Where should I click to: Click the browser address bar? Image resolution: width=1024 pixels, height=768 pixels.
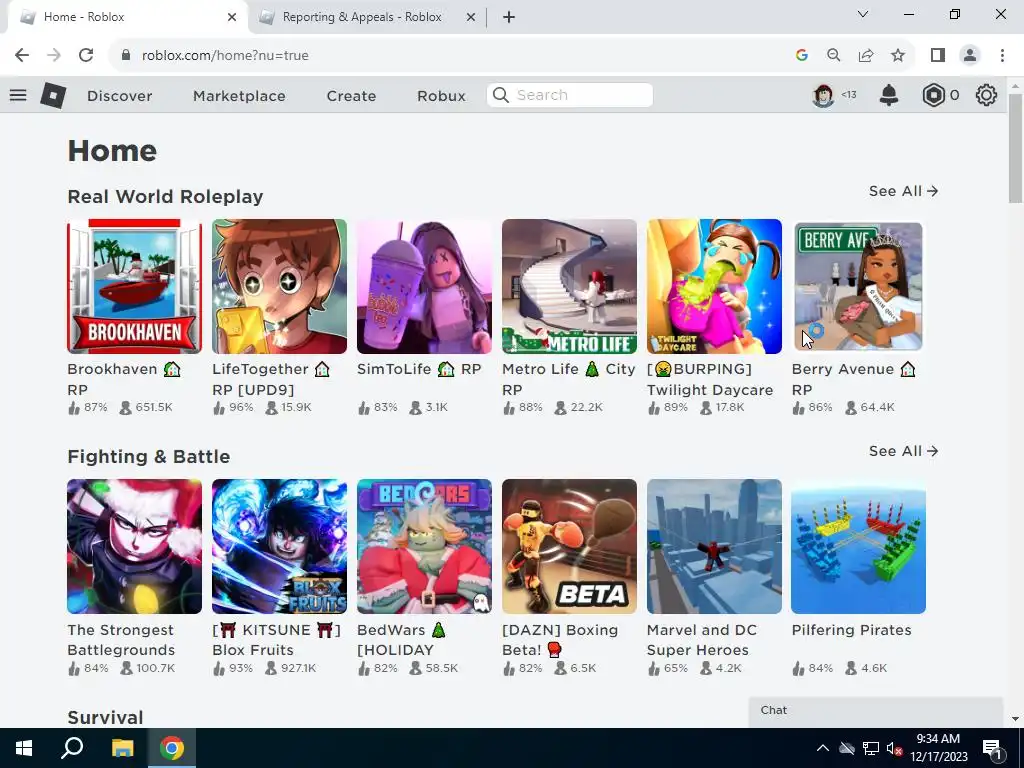click(451, 56)
